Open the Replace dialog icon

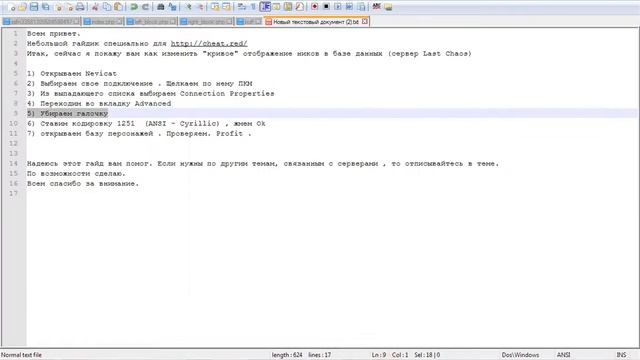(x=172, y=7)
